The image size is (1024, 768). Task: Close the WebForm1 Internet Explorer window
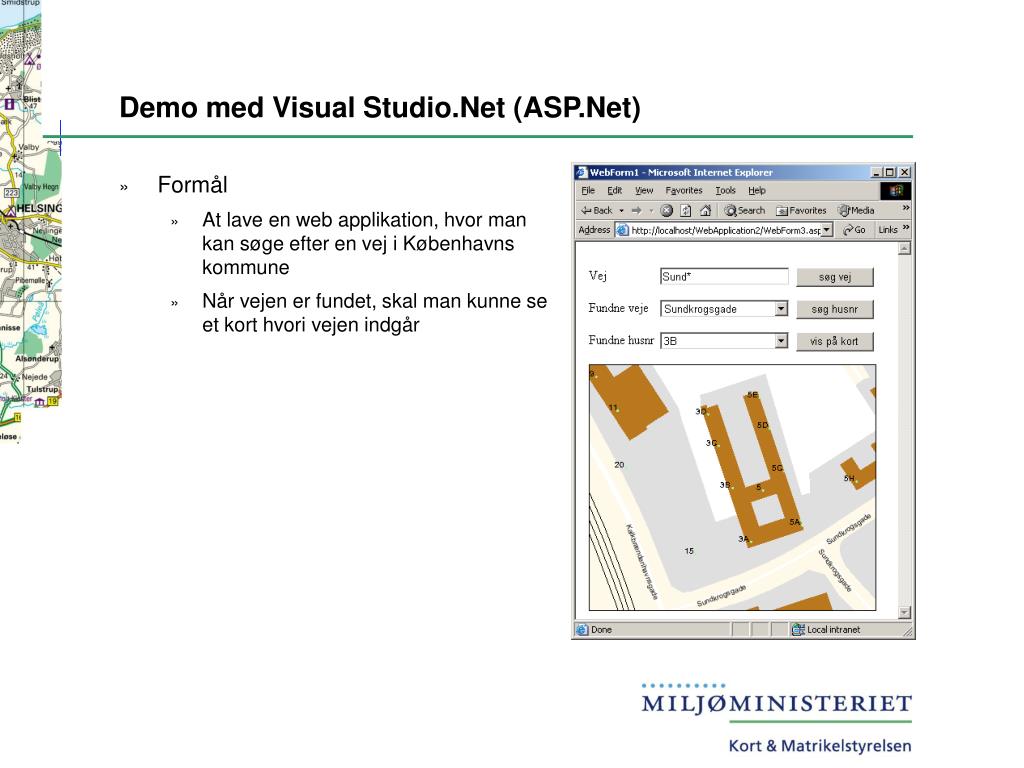[904, 172]
